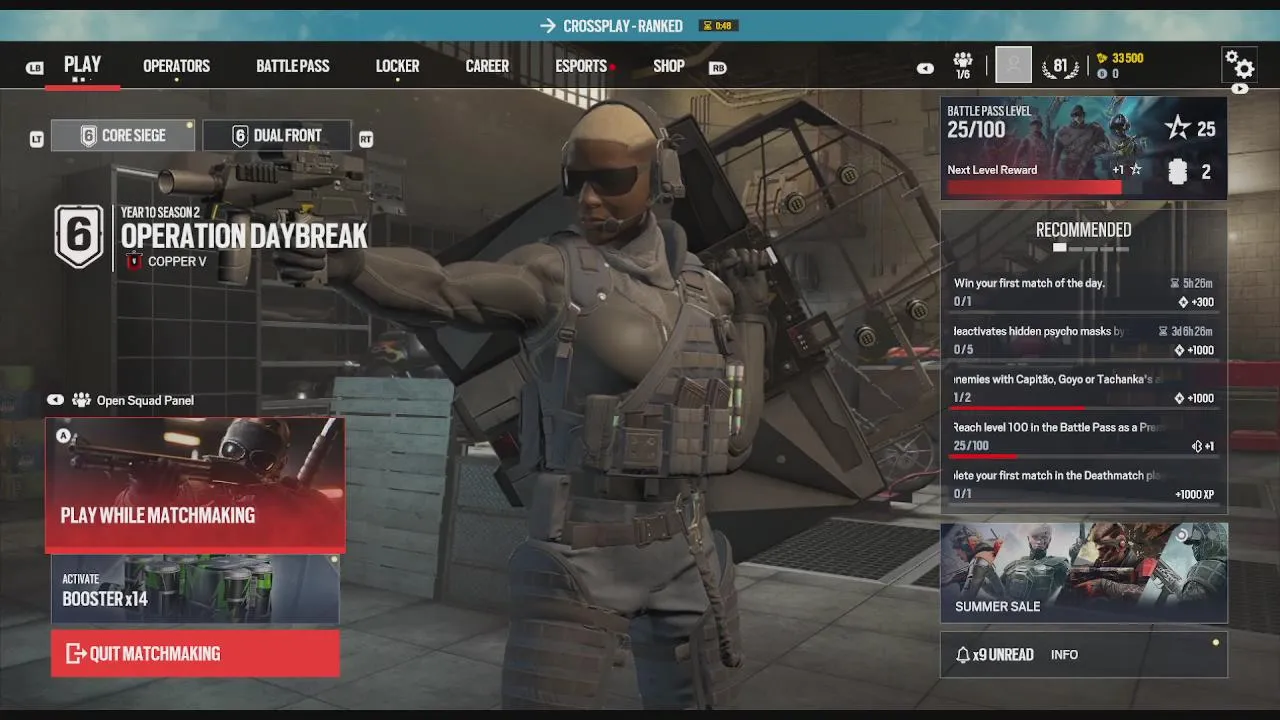Click the RB bumper navigation icon

click(x=717, y=68)
